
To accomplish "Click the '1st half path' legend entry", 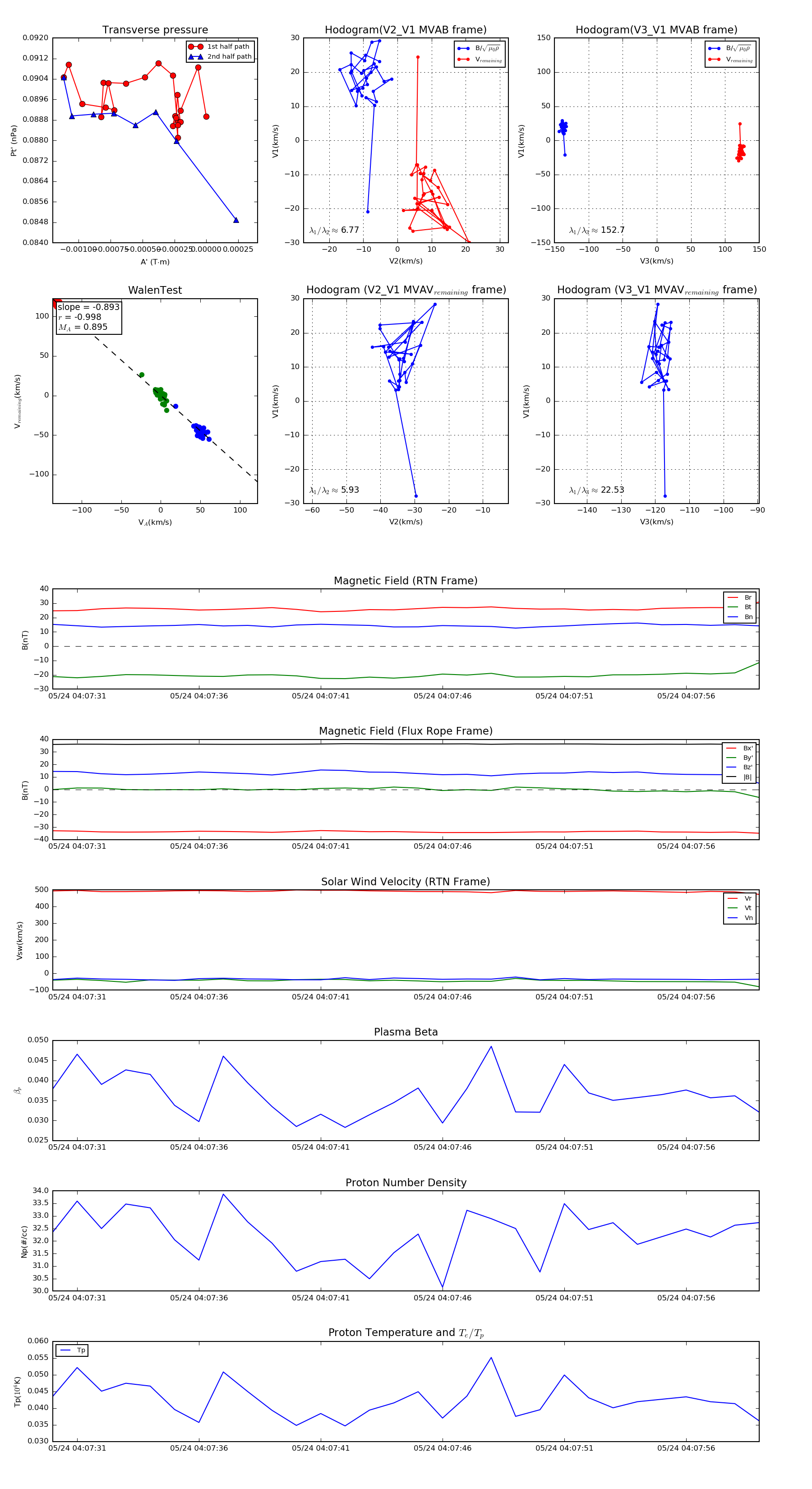I will 220,46.
